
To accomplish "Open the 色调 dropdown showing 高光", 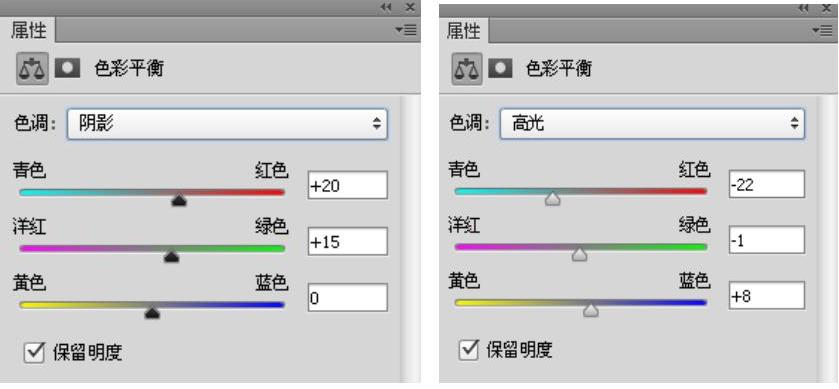I will [x=652, y=124].
